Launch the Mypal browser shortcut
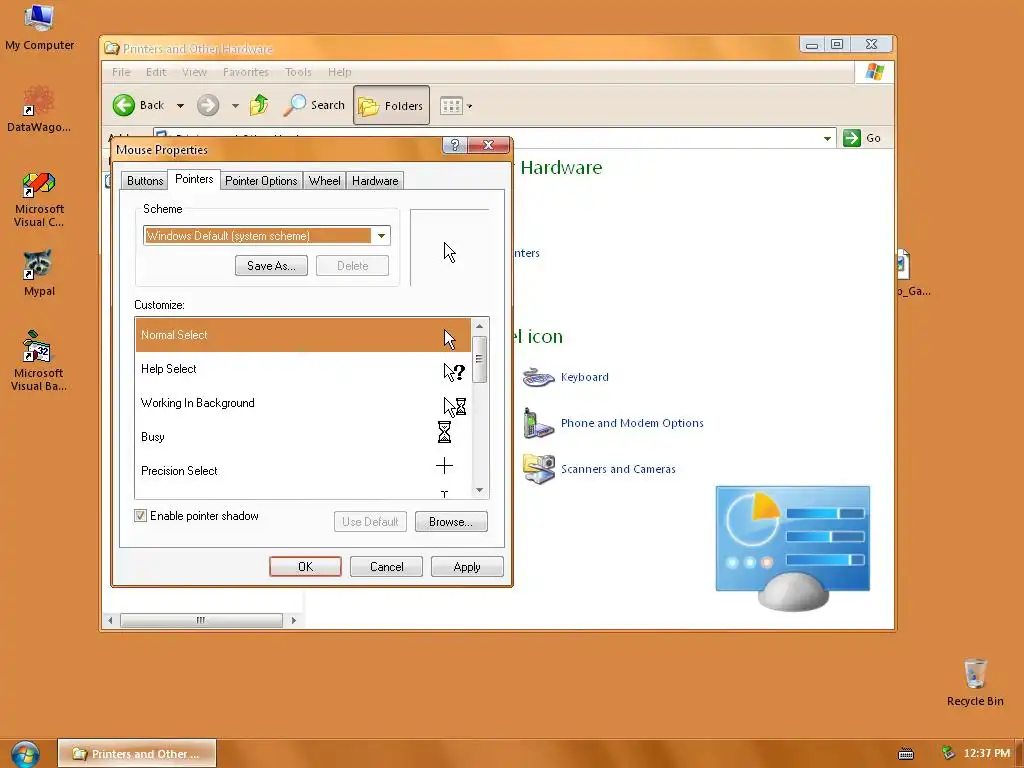 pos(39,273)
